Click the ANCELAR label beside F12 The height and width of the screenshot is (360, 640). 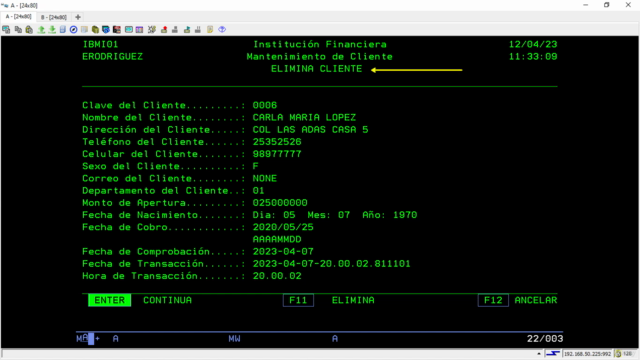[536, 300]
